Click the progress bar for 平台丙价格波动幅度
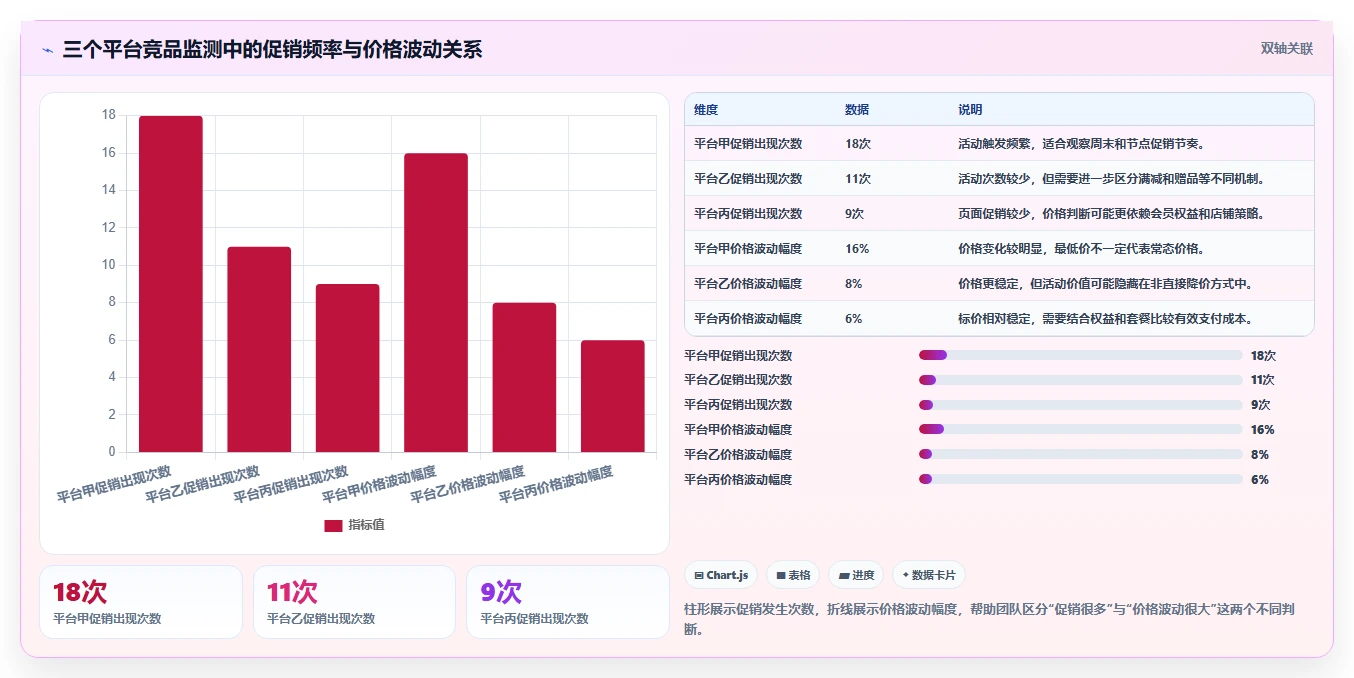Screen dimensions: 1354x678 click(x=1080, y=480)
